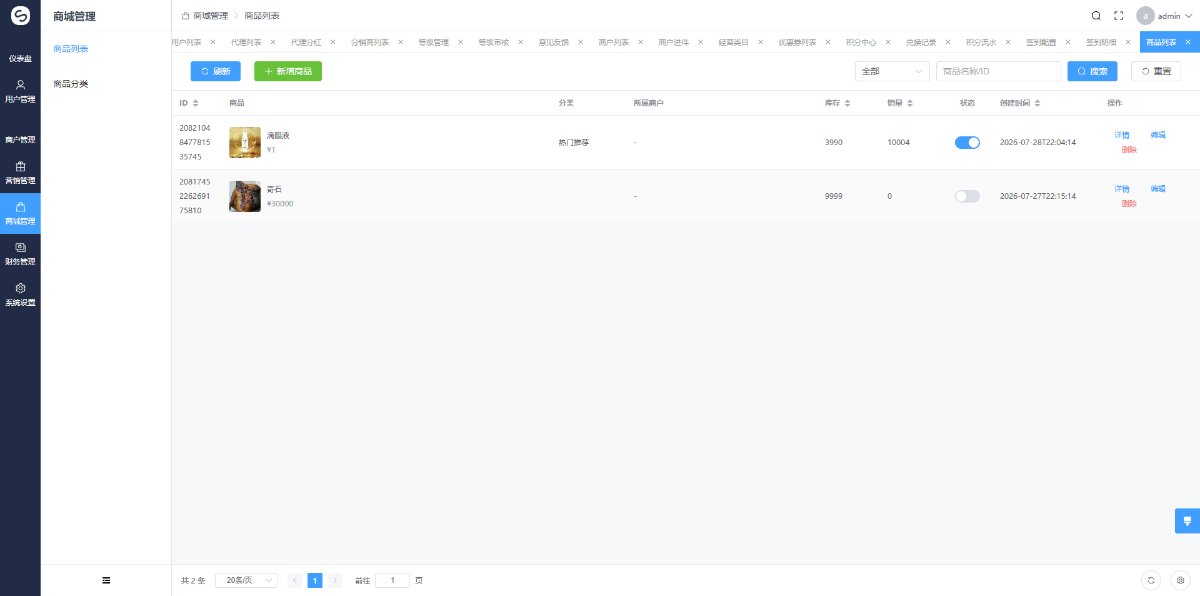Close the 优惠券列表 tab
The height and width of the screenshot is (596, 1200).
tap(827, 43)
